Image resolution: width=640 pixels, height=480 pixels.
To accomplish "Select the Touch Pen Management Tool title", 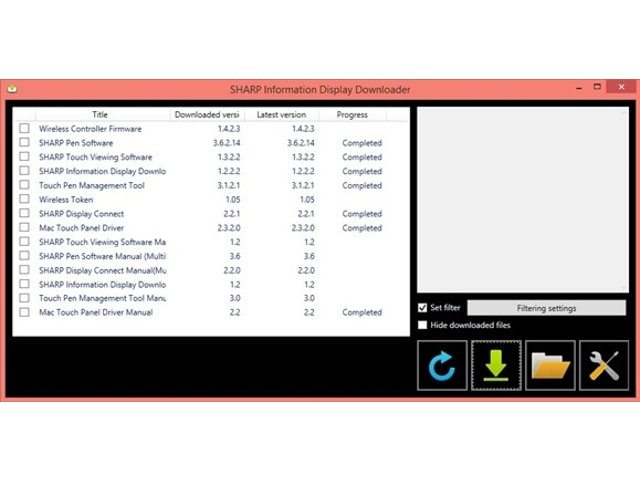I will click(92, 185).
